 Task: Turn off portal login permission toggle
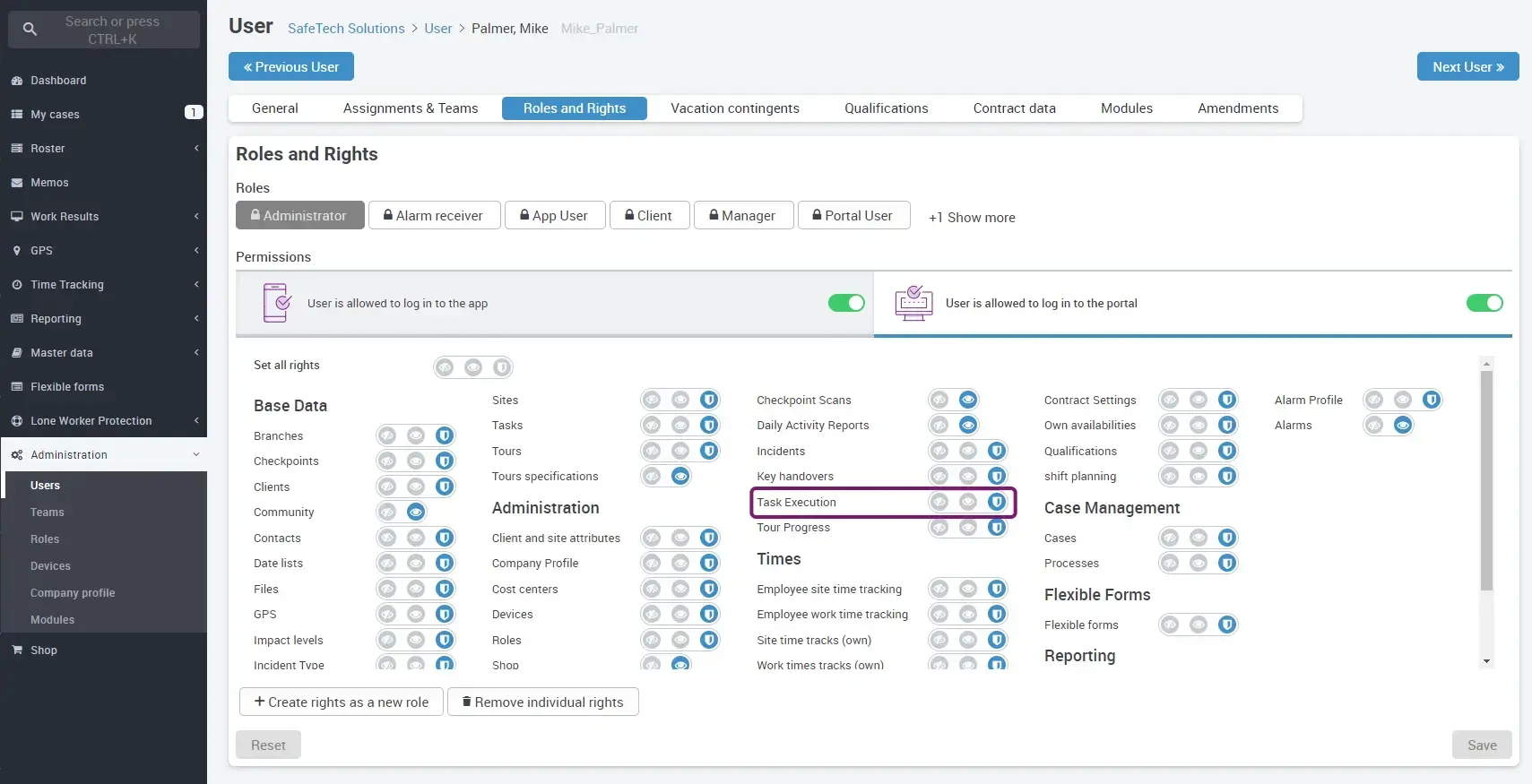[1484, 304]
